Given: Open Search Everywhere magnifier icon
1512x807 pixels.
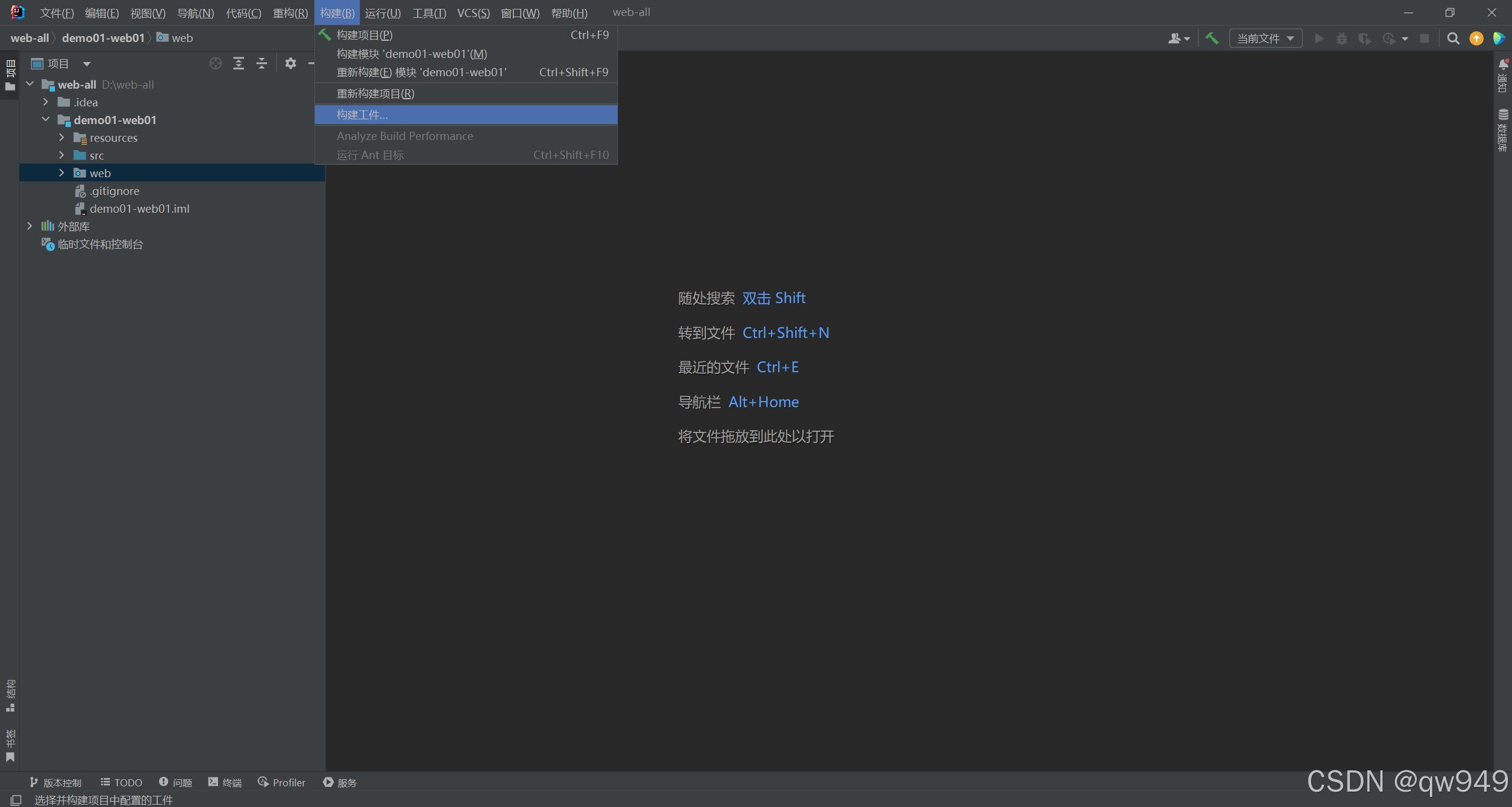Looking at the screenshot, I should pyautogui.click(x=1453, y=38).
